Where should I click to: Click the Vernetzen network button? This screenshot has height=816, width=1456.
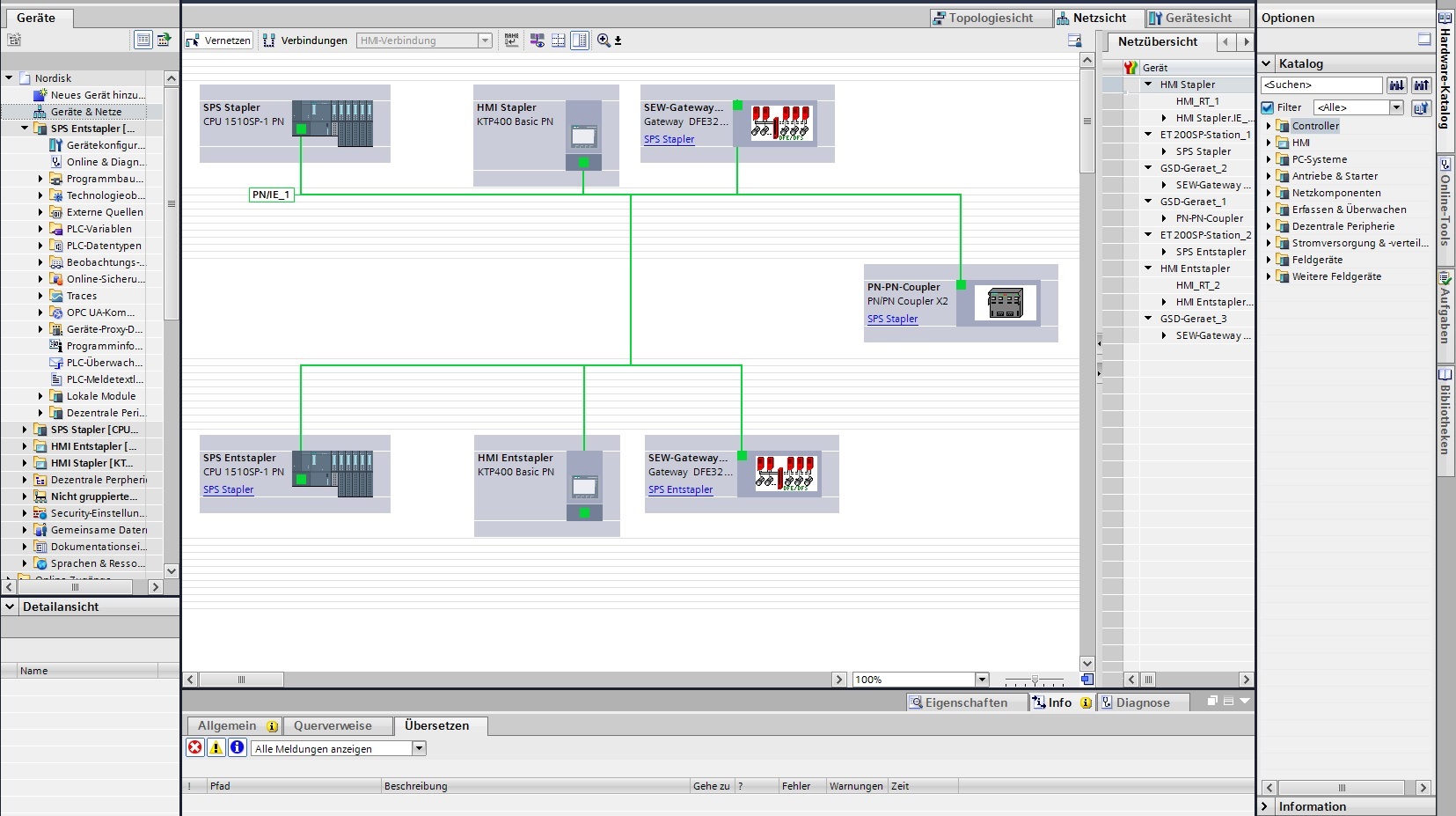click(218, 40)
